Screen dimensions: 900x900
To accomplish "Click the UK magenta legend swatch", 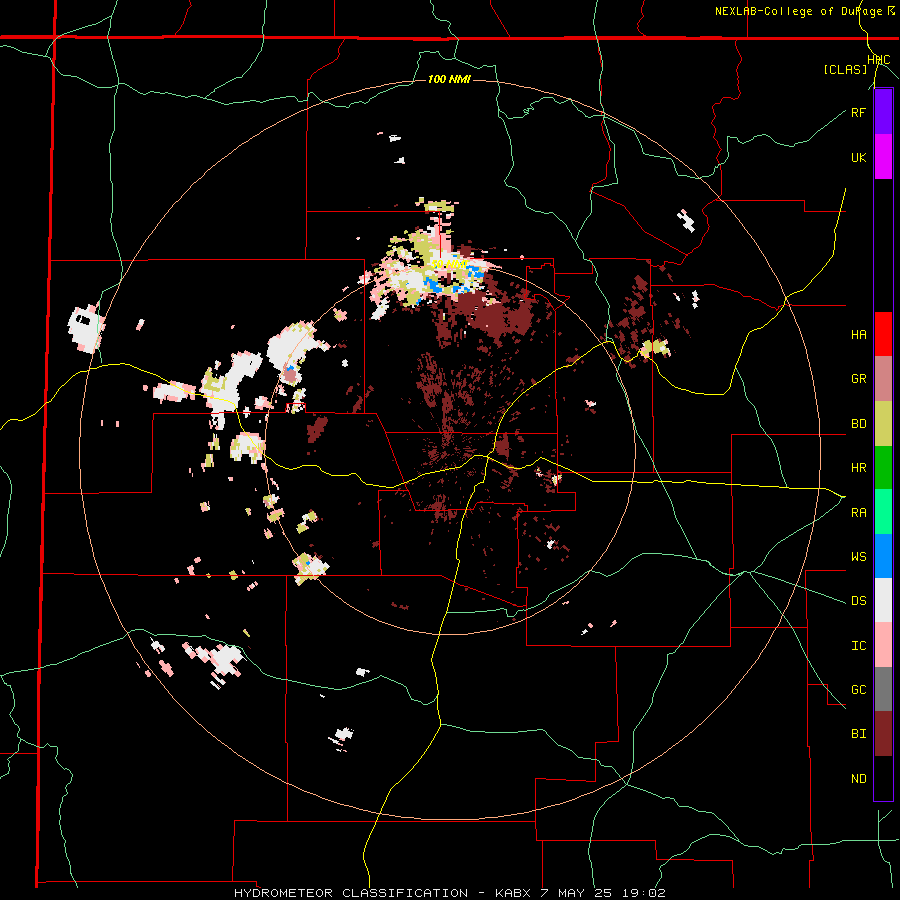I will pyautogui.click(x=883, y=157).
